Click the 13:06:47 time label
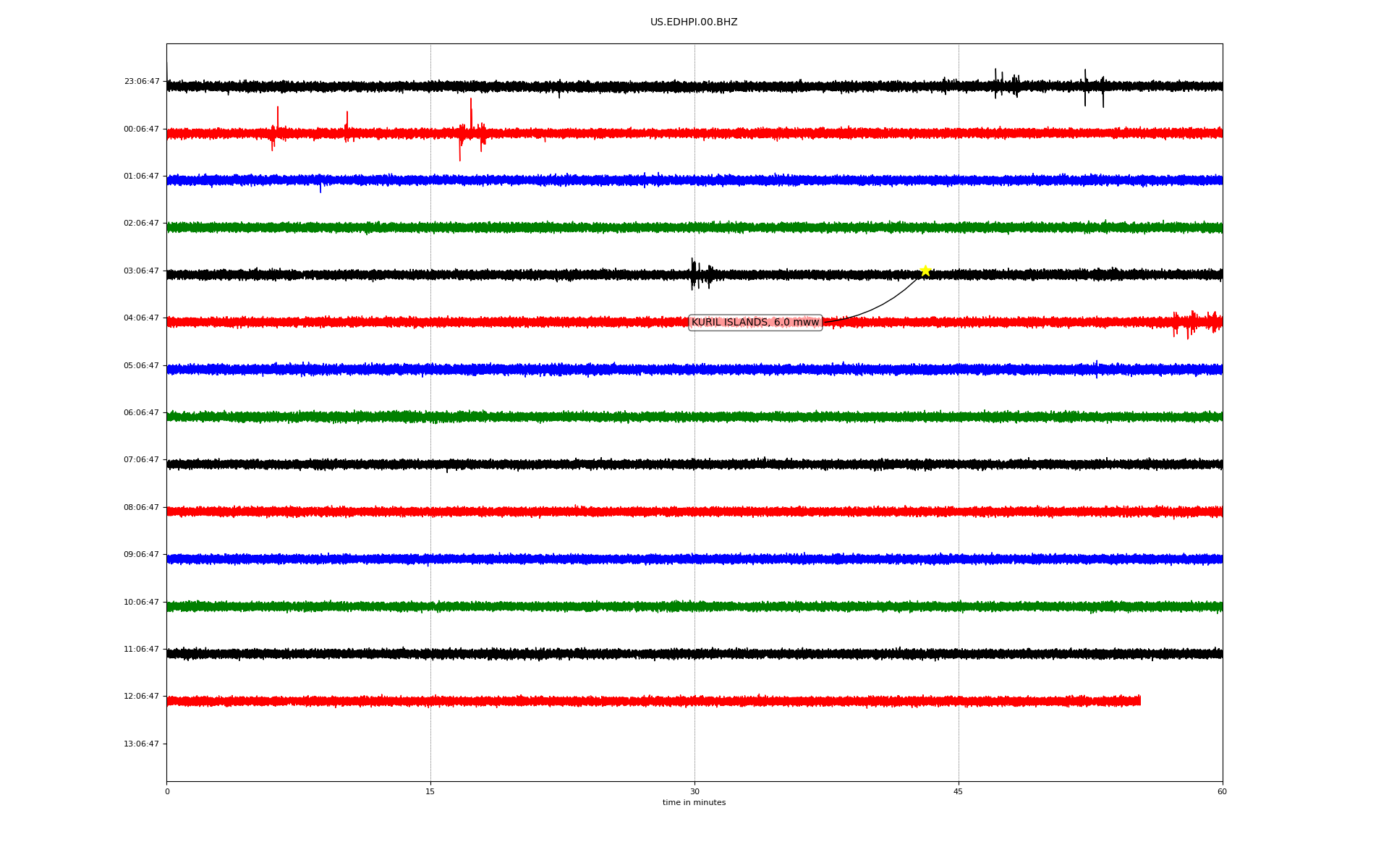1389x868 pixels. pos(142,744)
